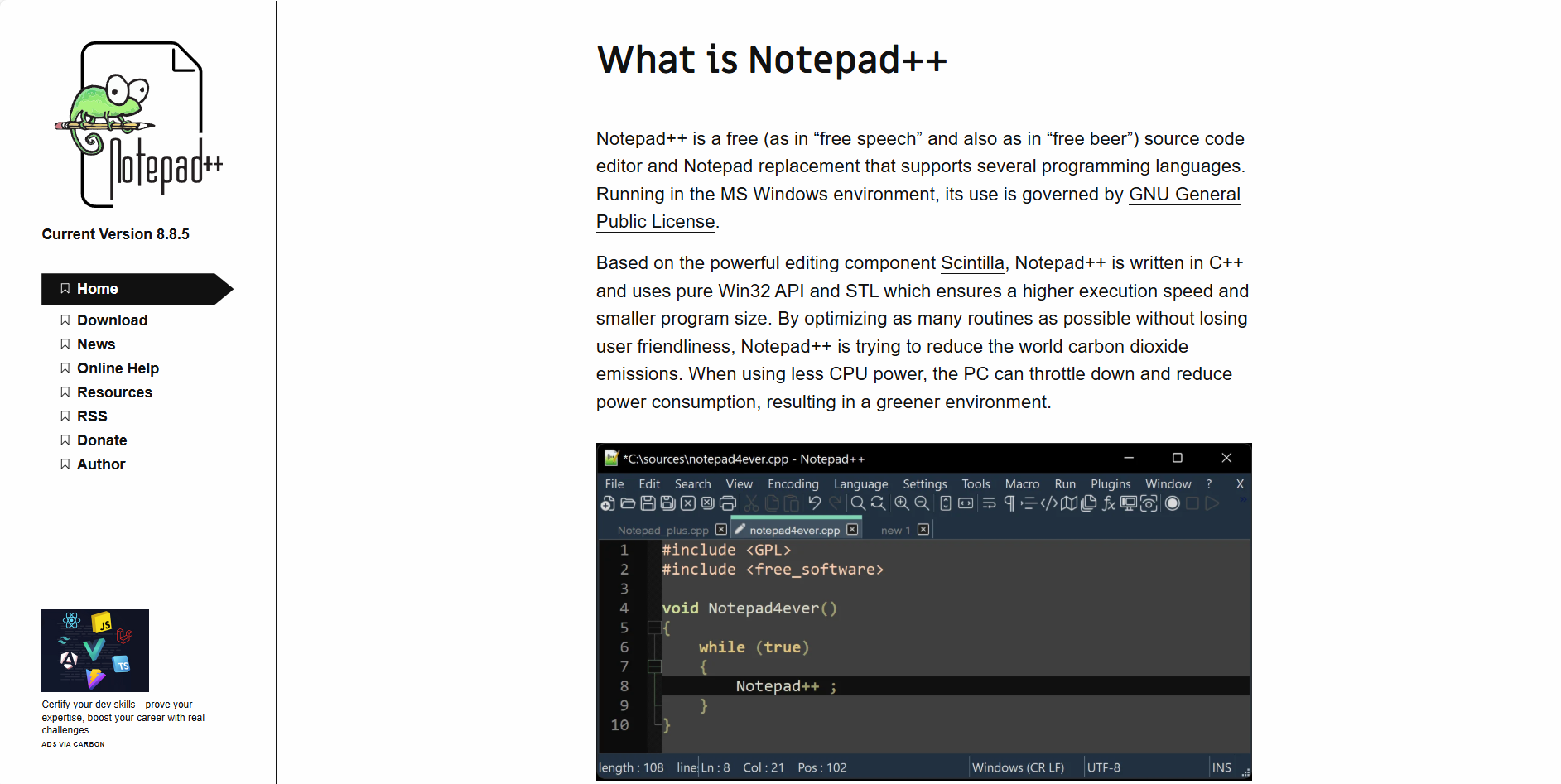Viewport: 1561px width, 784px height.
Task: Open the Resources sidebar link
Action: pos(114,392)
